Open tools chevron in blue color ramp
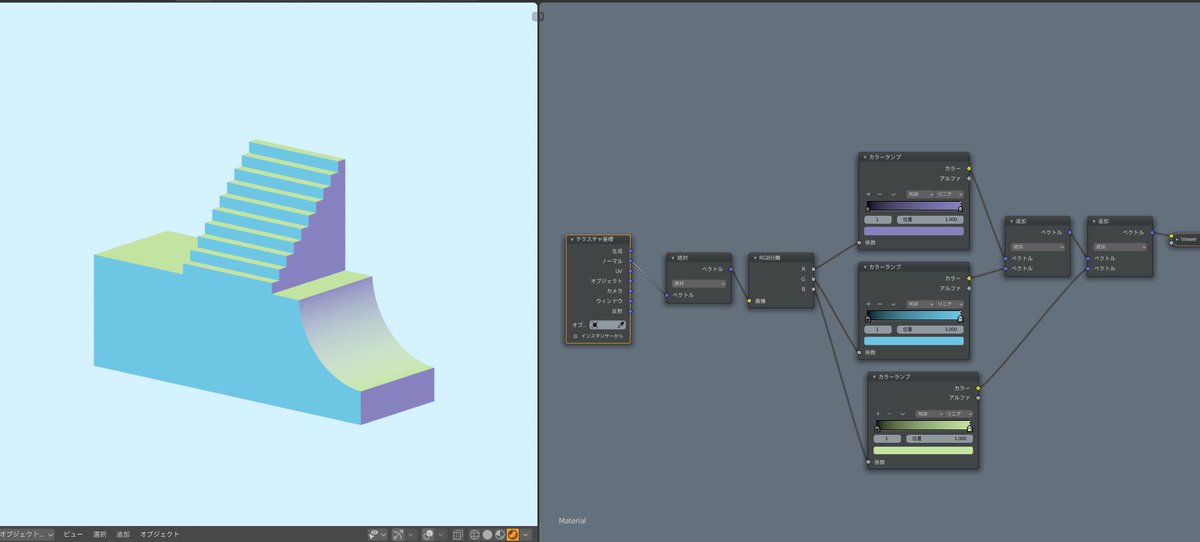The height and width of the screenshot is (542, 1200). click(x=893, y=304)
